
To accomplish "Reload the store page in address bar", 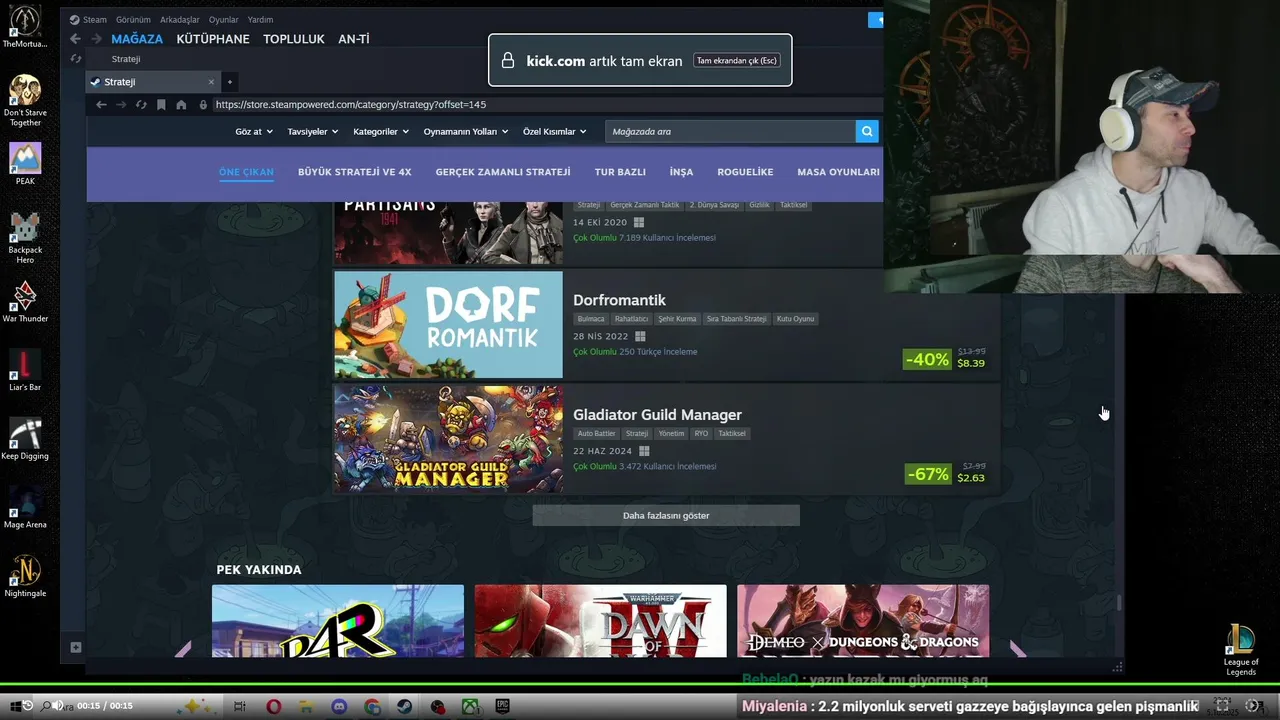I will pos(141,104).
